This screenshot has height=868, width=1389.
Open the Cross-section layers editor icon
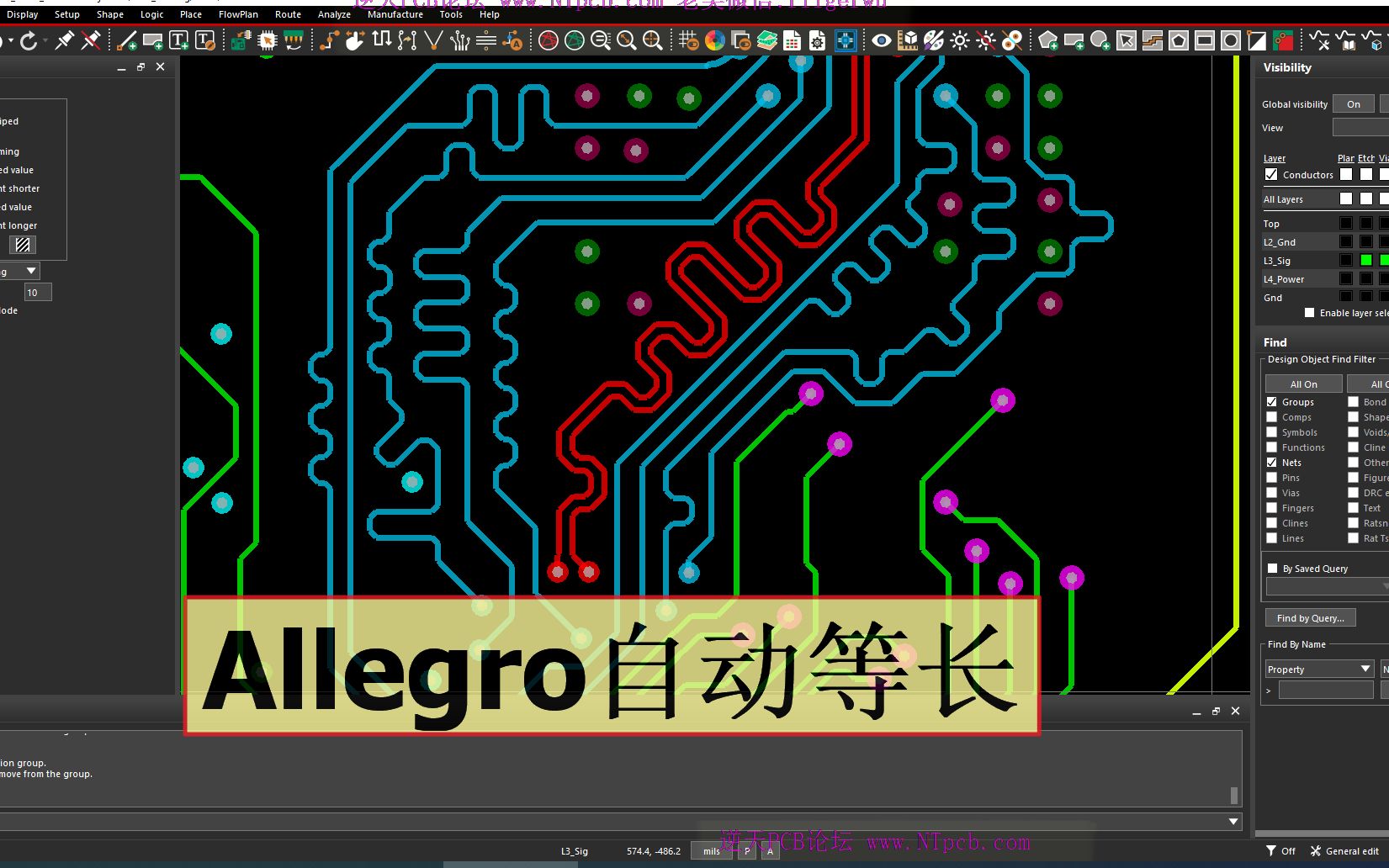coord(766,40)
